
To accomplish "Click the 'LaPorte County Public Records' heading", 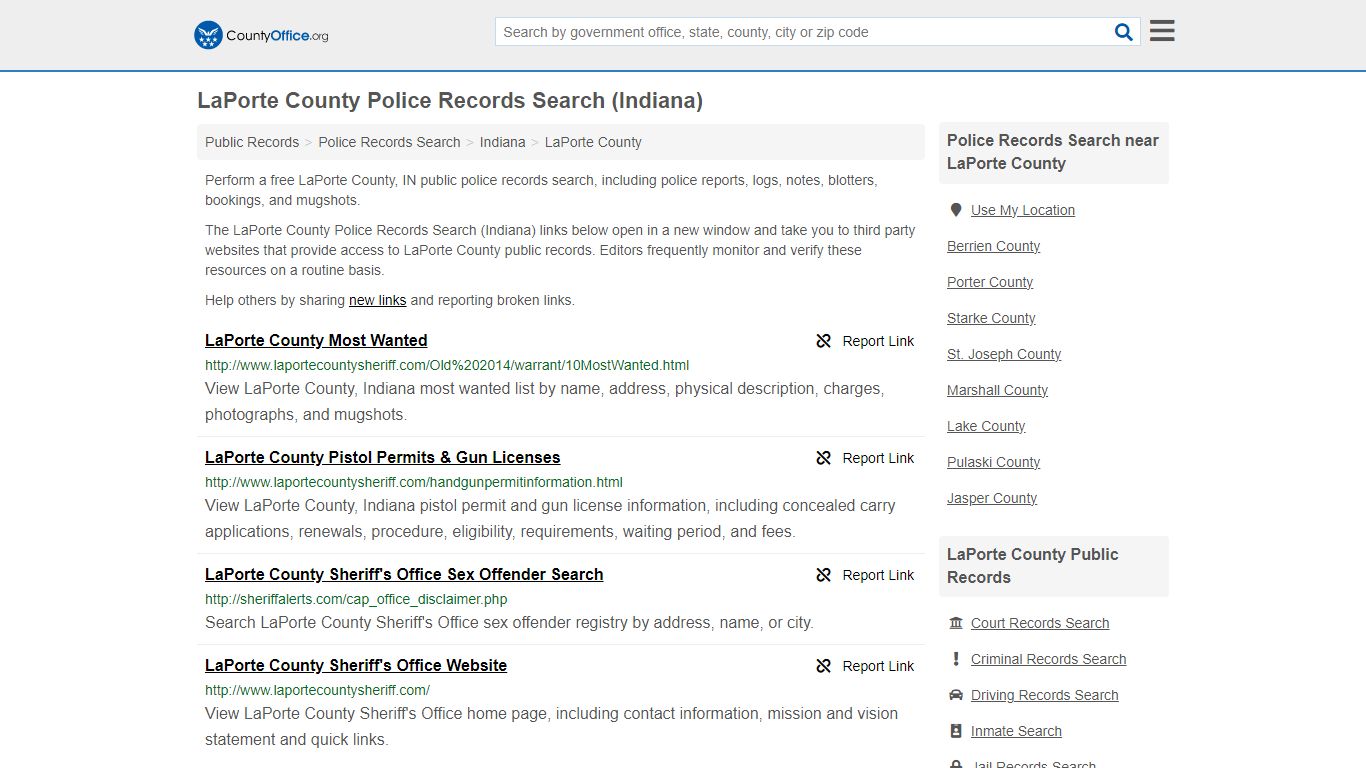I will [x=1032, y=566].
